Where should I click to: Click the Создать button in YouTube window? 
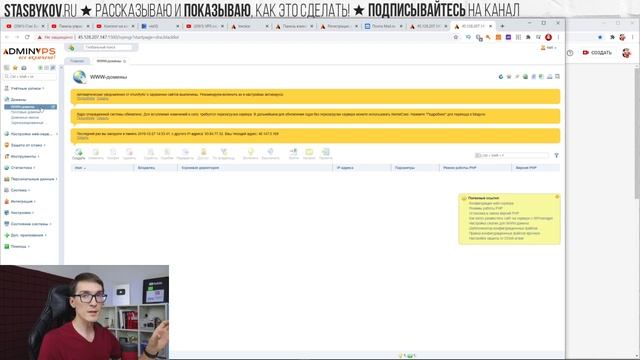click(x=597, y=53)
